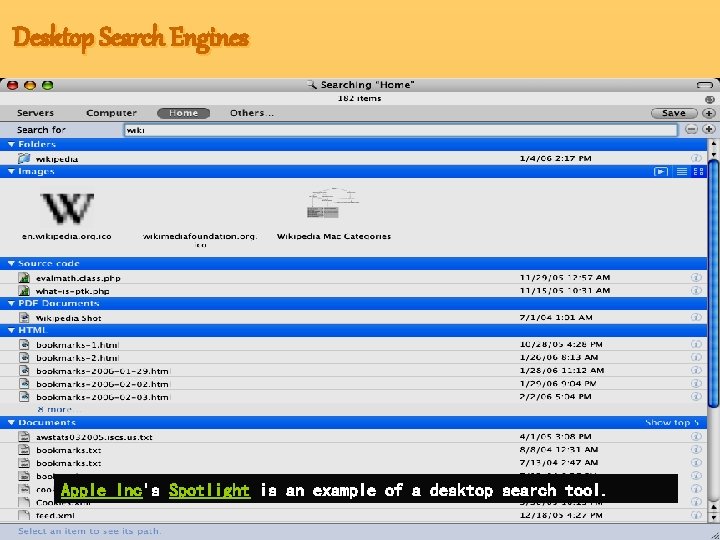
Task: Select bookmarks.txt dated 7/13/04
Action: 69,463
